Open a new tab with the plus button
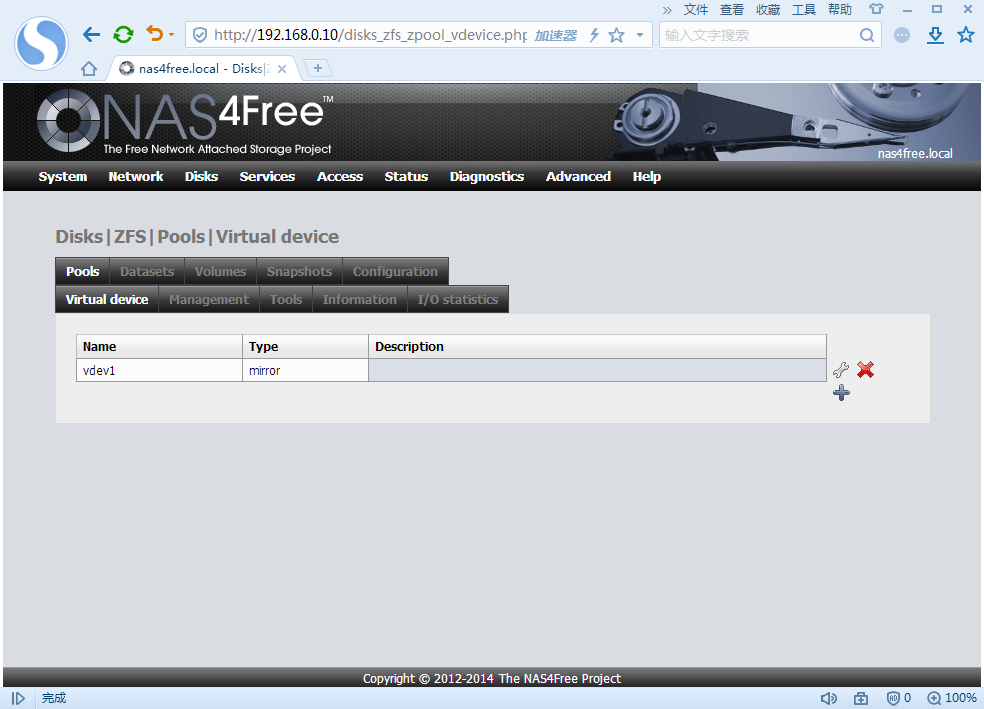This screenshot has width=984, height=709. coord(318,68)
